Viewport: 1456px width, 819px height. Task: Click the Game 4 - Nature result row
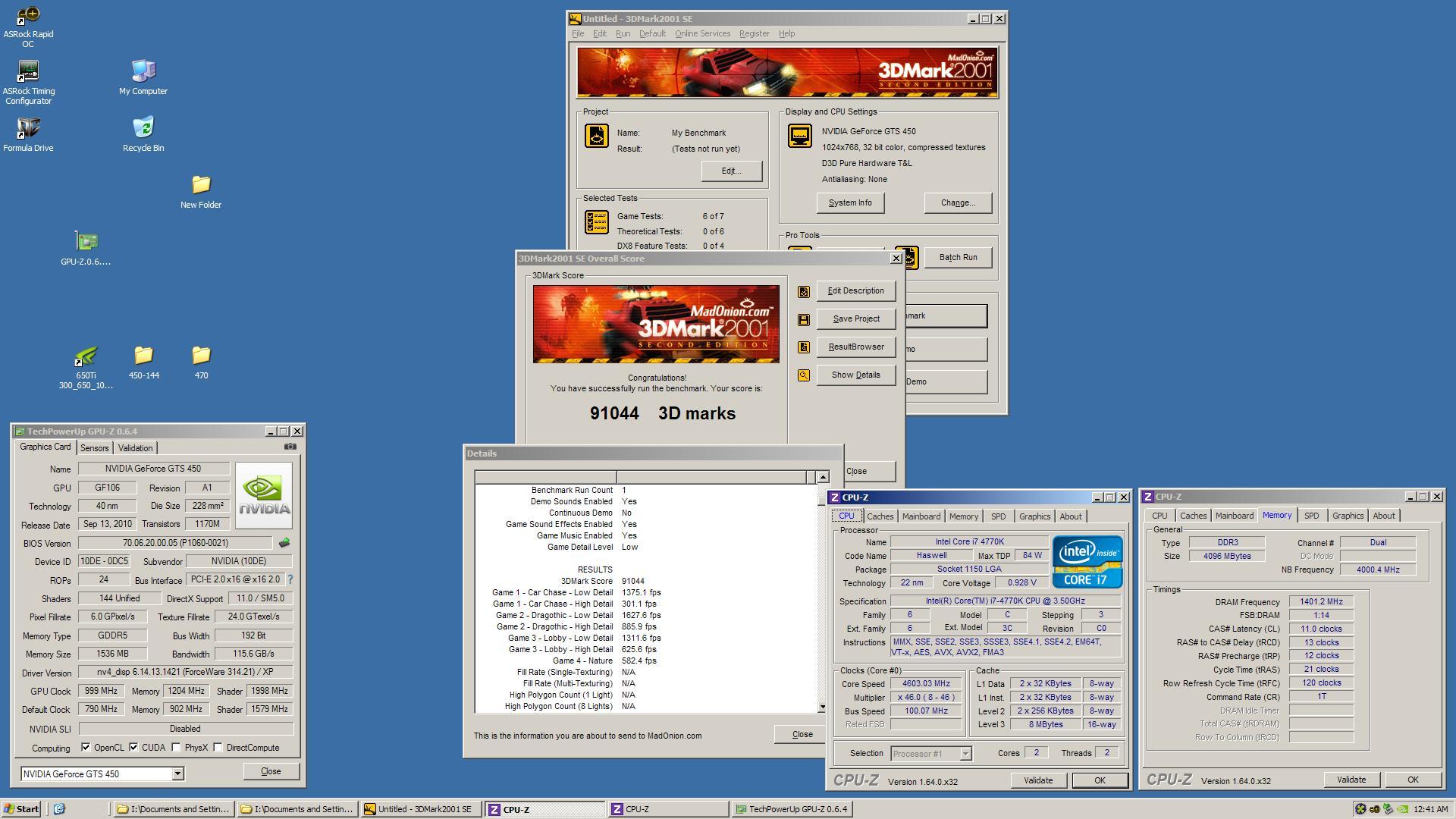click(647, 661)
